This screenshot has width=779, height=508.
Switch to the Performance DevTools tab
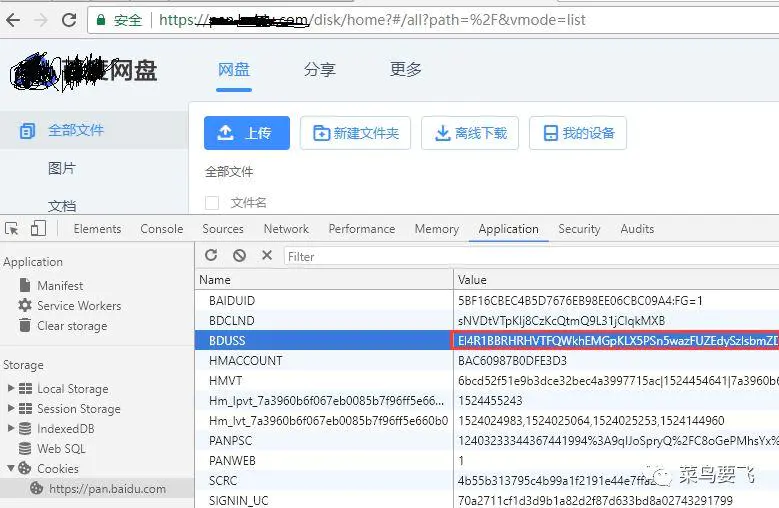(362, 229)
